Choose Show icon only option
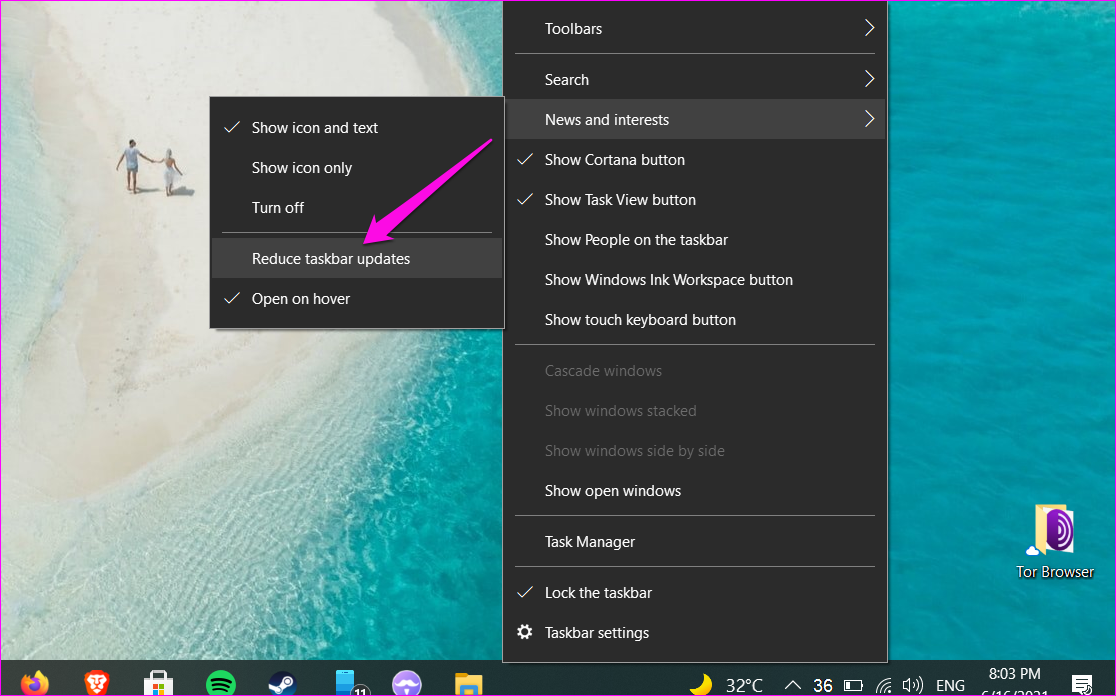This screenshot has height=696, width=1116. 357,168
